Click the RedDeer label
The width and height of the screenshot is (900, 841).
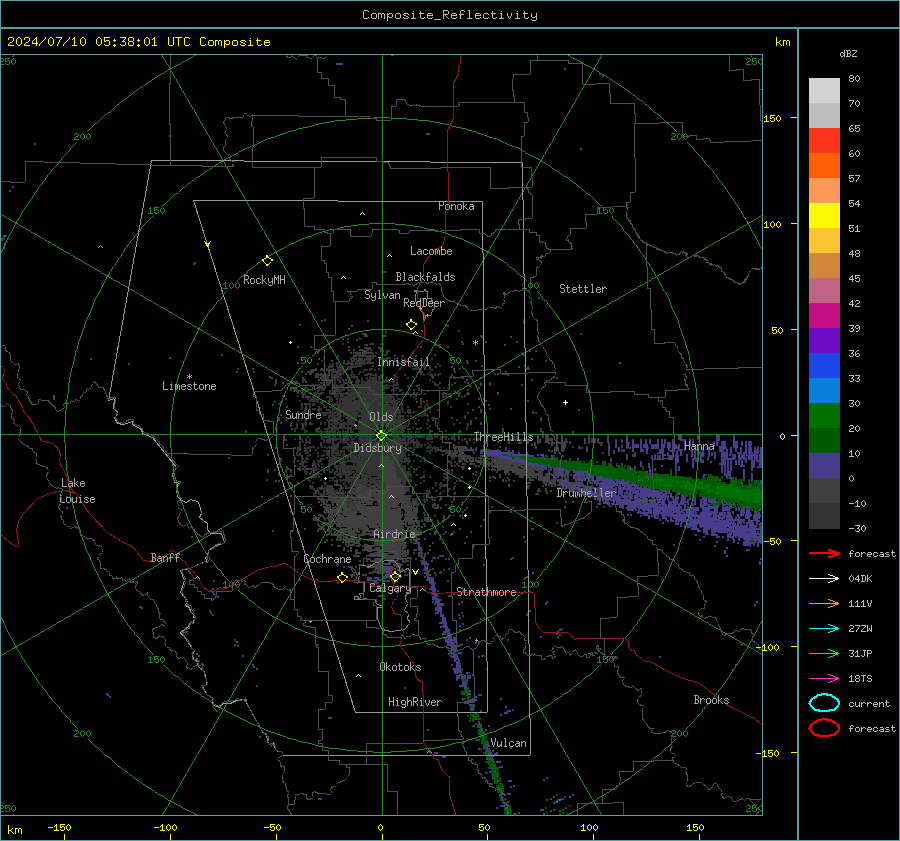click(424, 303)
